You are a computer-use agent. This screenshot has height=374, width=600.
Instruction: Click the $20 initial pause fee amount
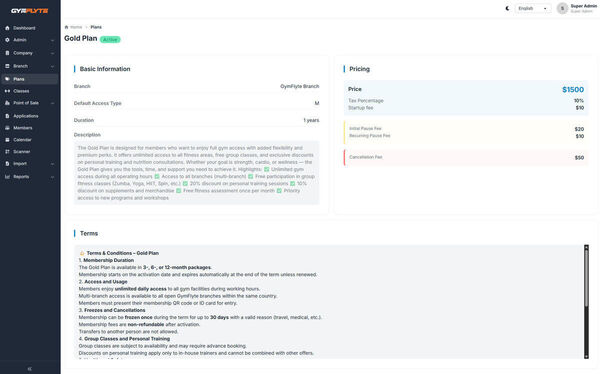point(579,129)
